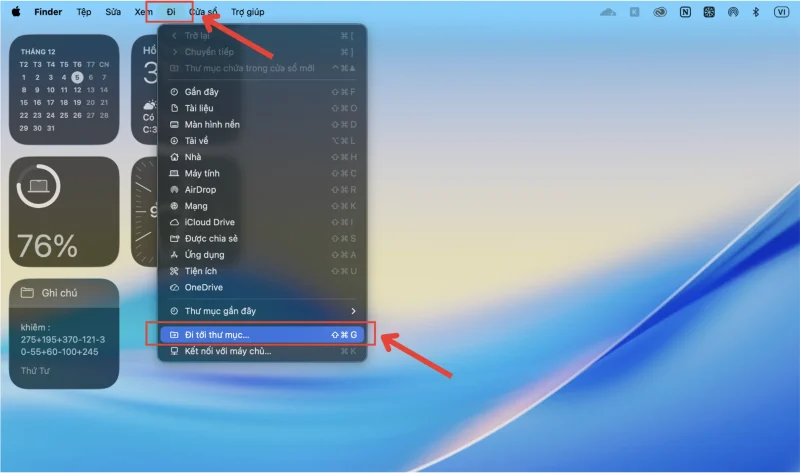Select Màn hình nền entry
Screen dimensions: 800x473
coord(262,125)
